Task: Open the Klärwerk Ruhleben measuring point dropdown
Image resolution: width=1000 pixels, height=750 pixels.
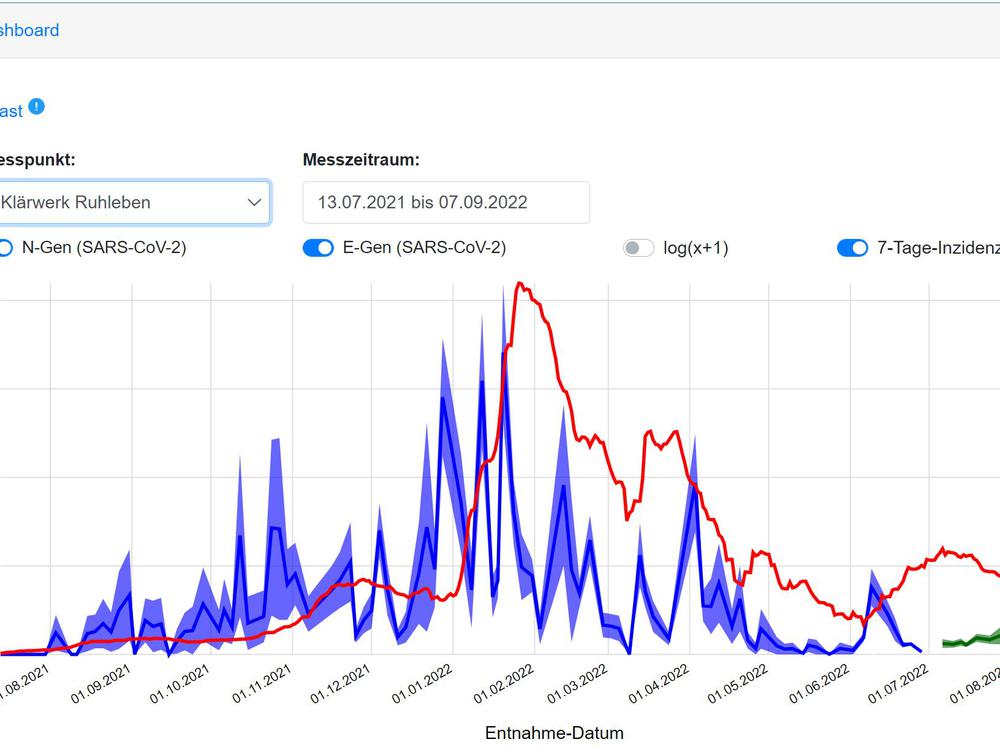Action: pyautogui.click(x=132, y=202)
